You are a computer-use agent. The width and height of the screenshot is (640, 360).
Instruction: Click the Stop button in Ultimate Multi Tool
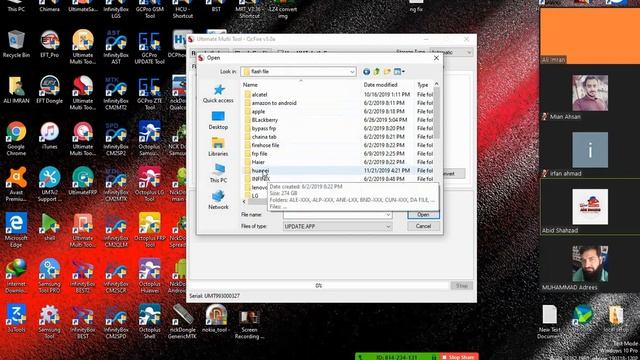[x=462, y=286]
